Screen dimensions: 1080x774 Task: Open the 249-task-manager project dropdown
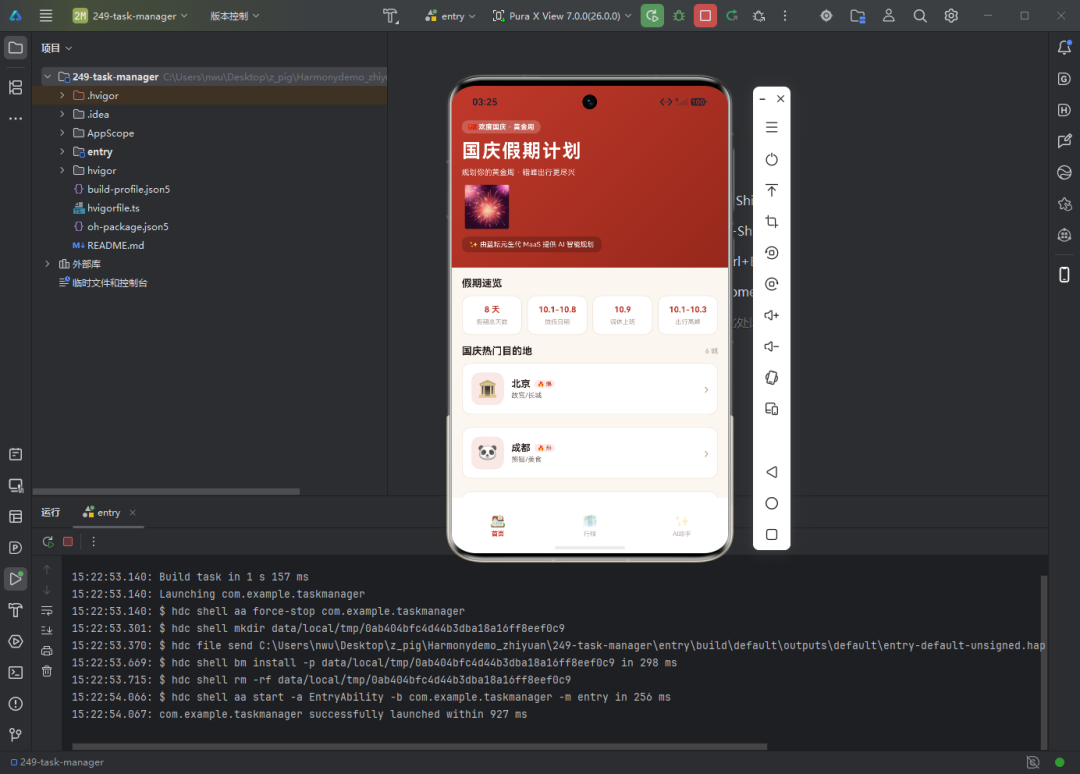[x=130, y=16]
